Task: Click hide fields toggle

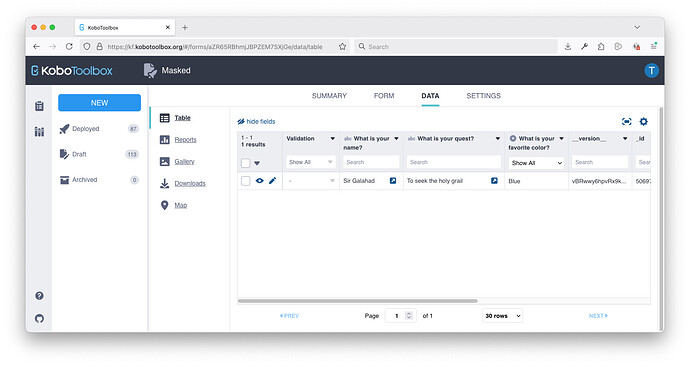Action: click(256, 121)
